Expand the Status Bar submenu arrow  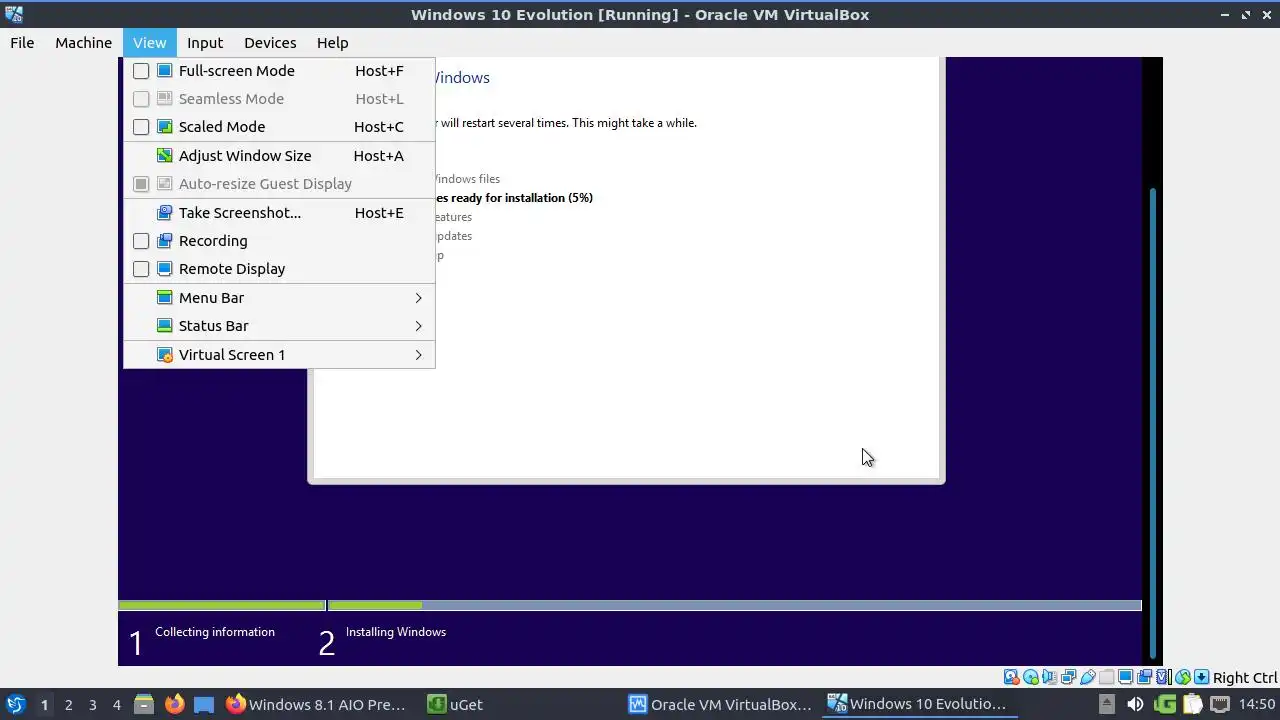pos(418,326)
